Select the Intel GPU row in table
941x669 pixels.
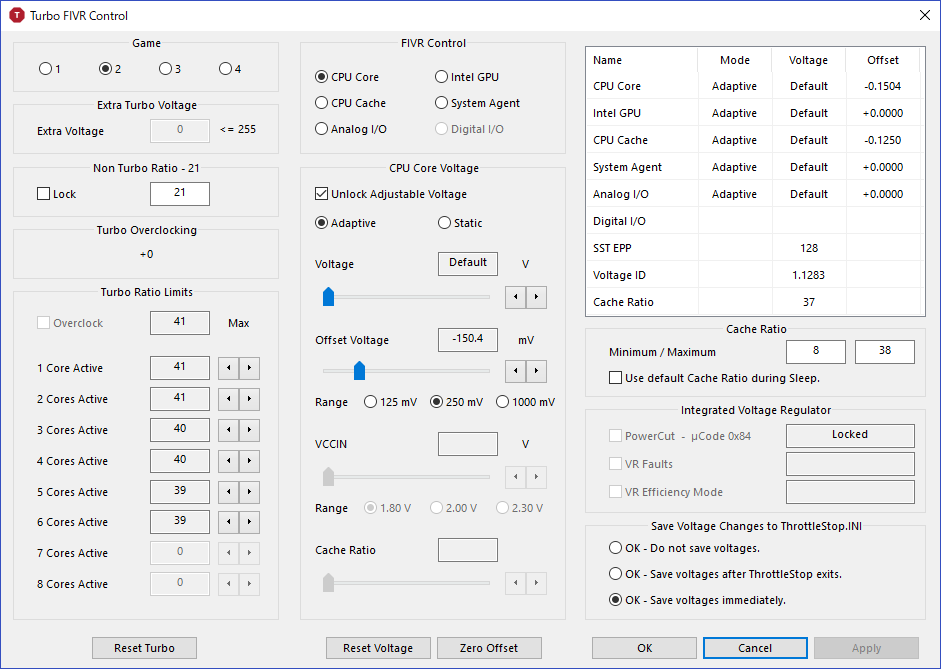click(754, 113)
